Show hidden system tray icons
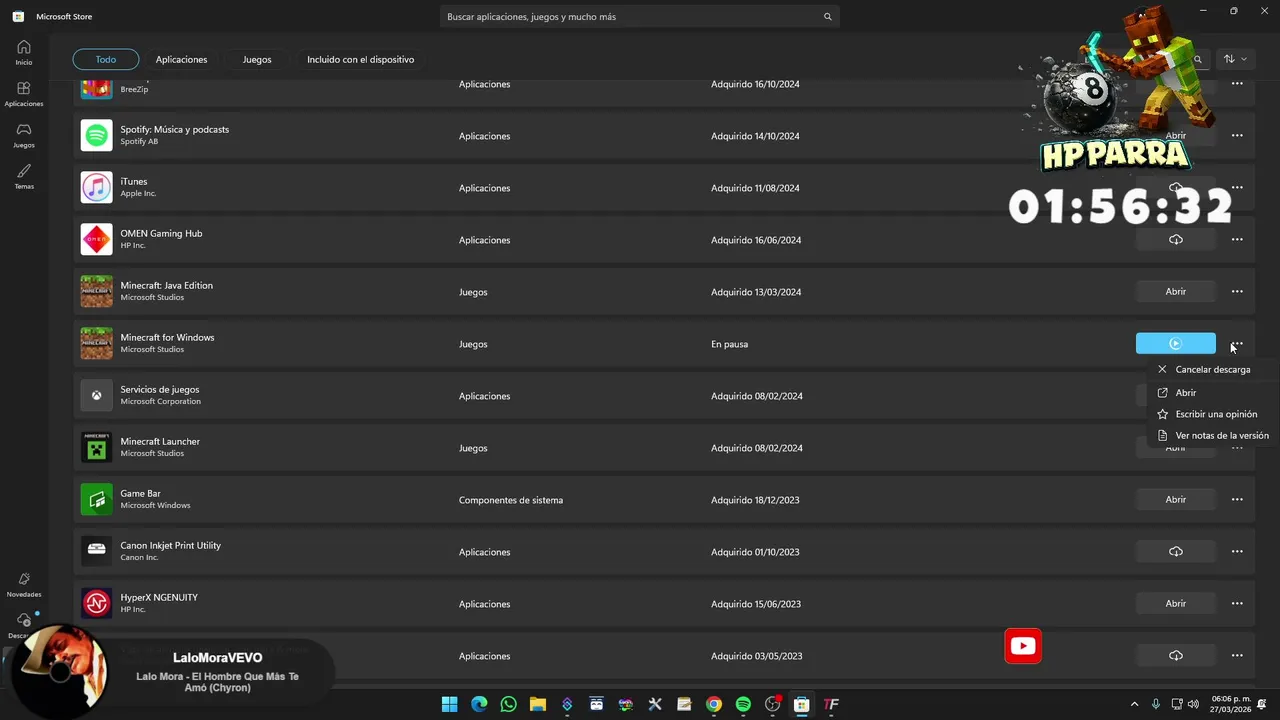1280x720 pixels. pos(1134,704)
